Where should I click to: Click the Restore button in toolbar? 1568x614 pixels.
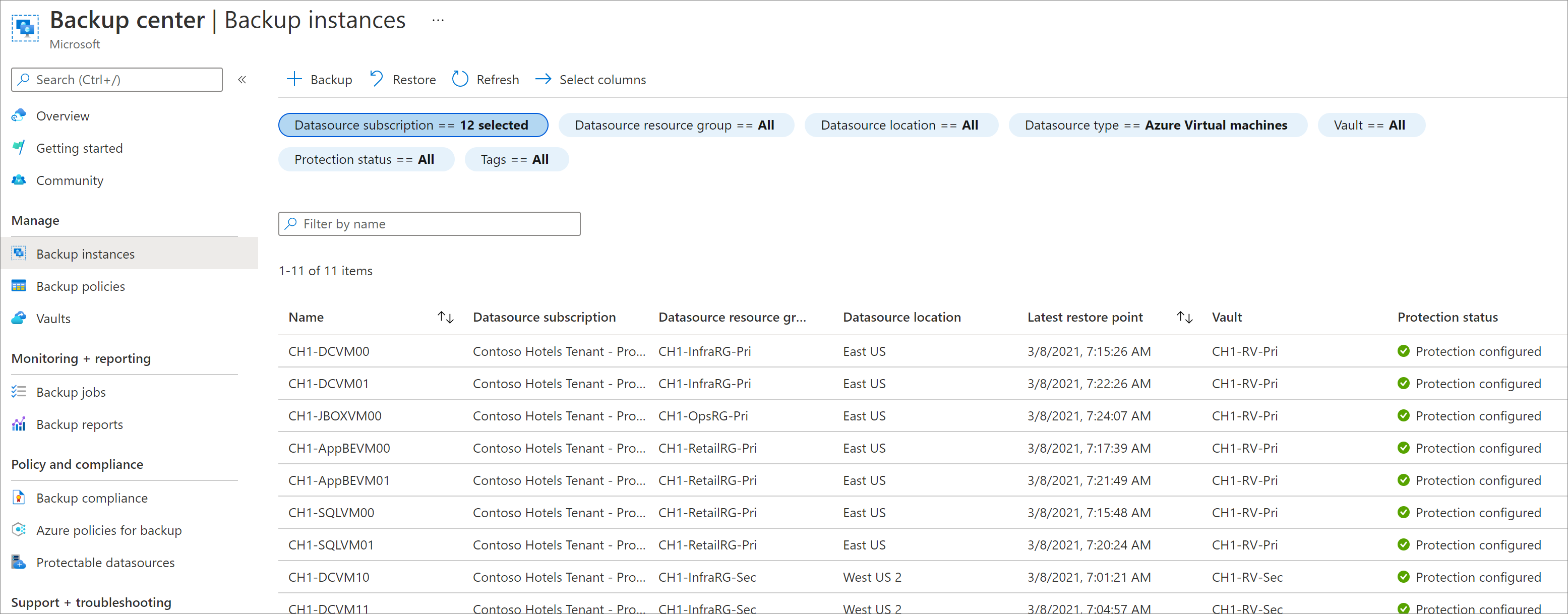[x=401, y=79]
